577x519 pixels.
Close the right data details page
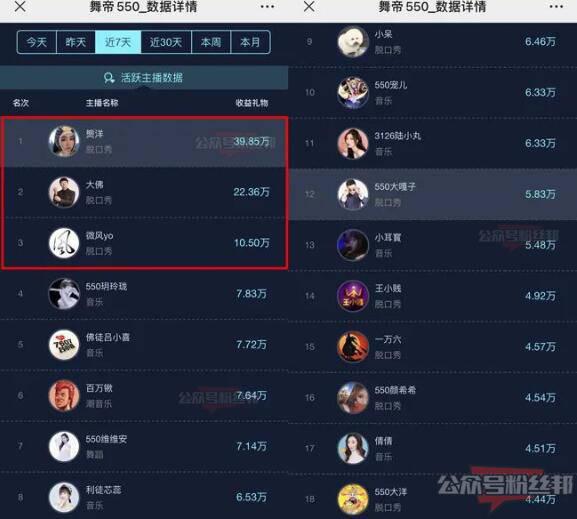pos(309,6)
